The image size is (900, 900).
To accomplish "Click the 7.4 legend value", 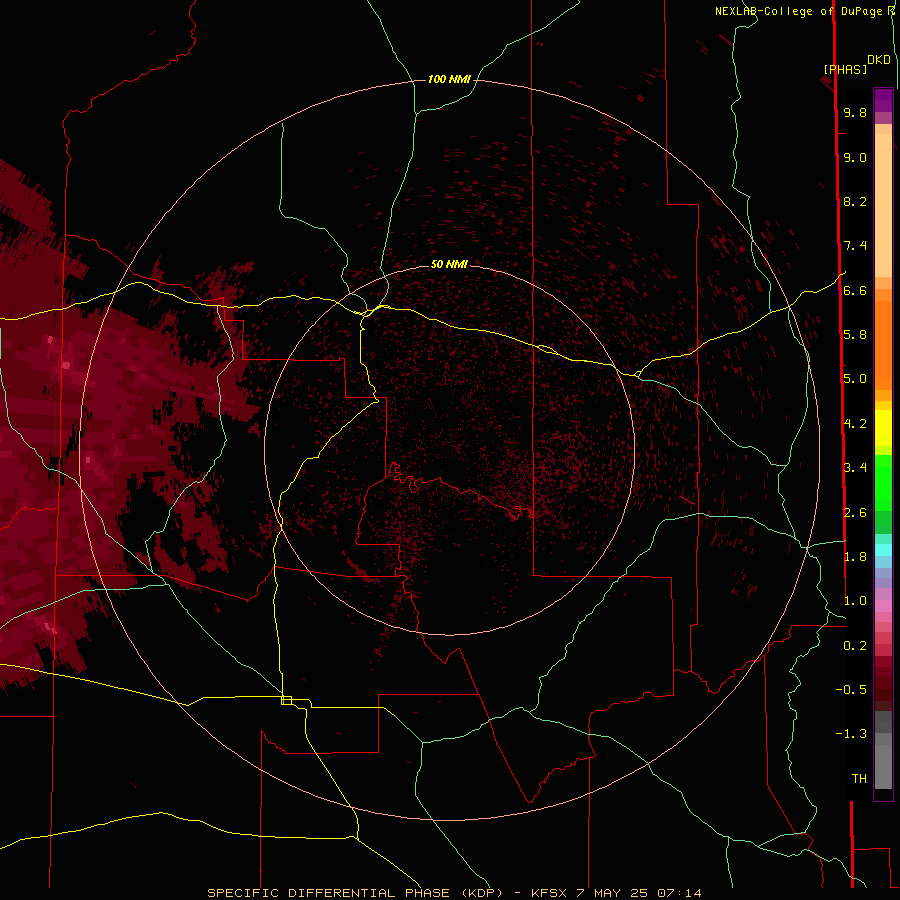I will (x=855, y=246).
